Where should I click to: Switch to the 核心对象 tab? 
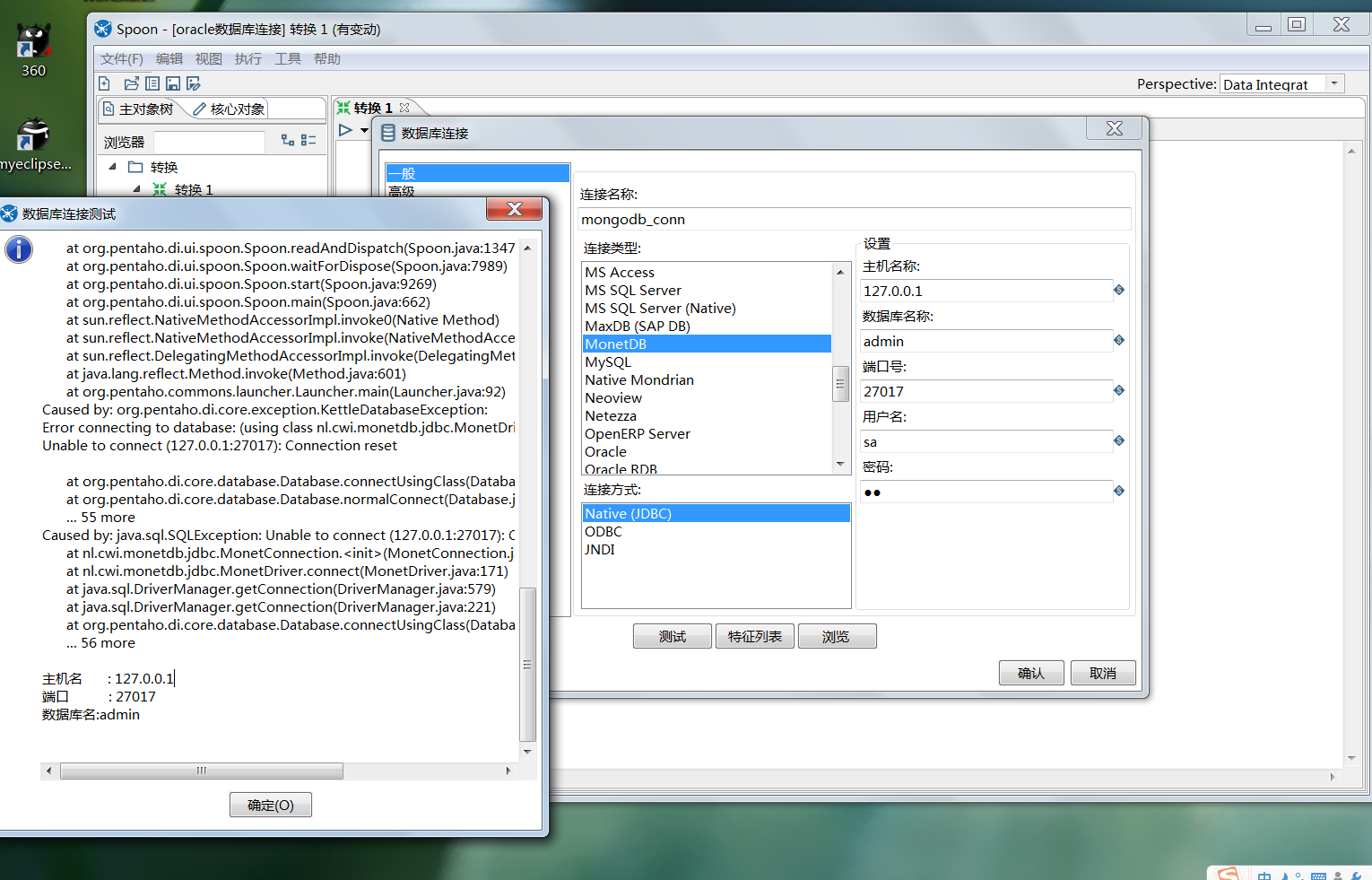(x=230, y=109)
